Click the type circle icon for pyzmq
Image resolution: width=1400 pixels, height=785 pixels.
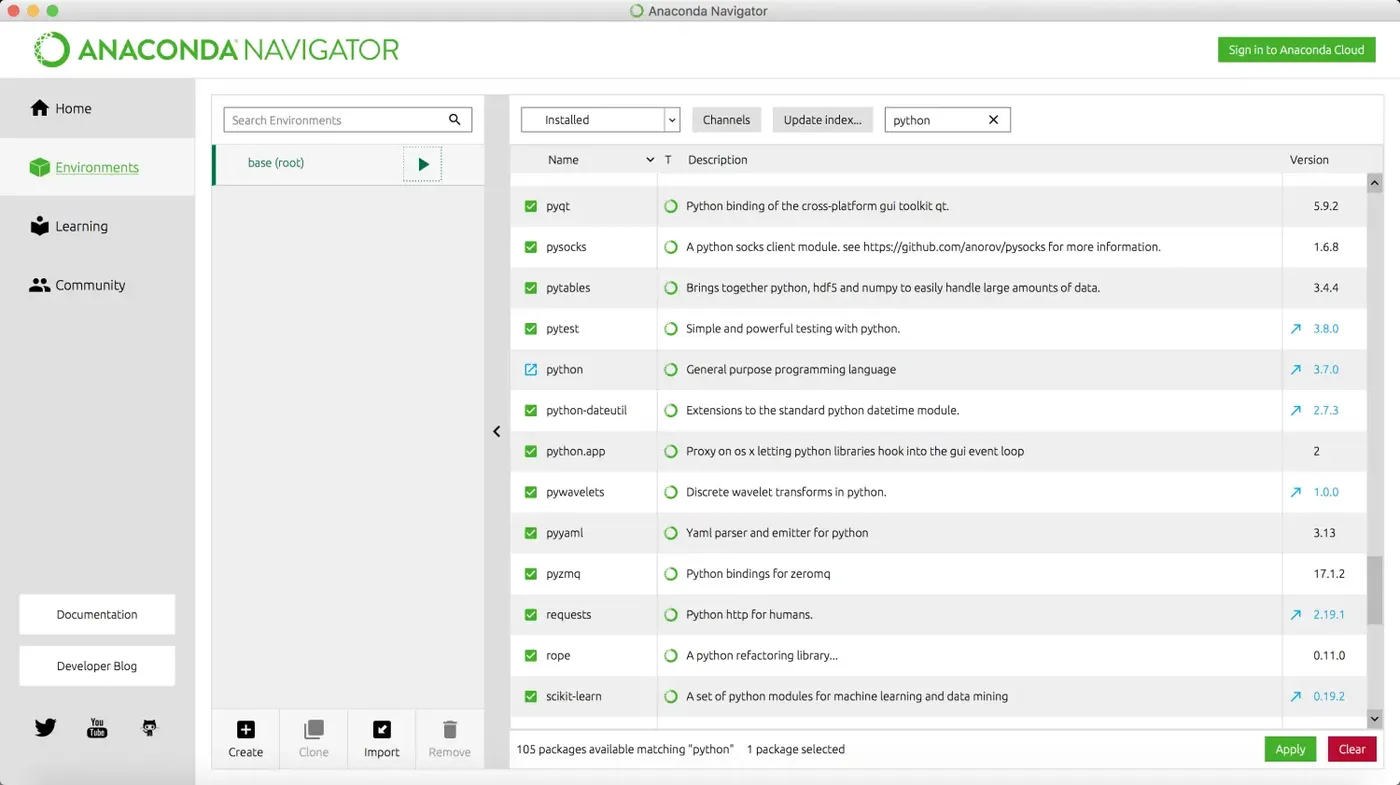click(x=671, y=574)
